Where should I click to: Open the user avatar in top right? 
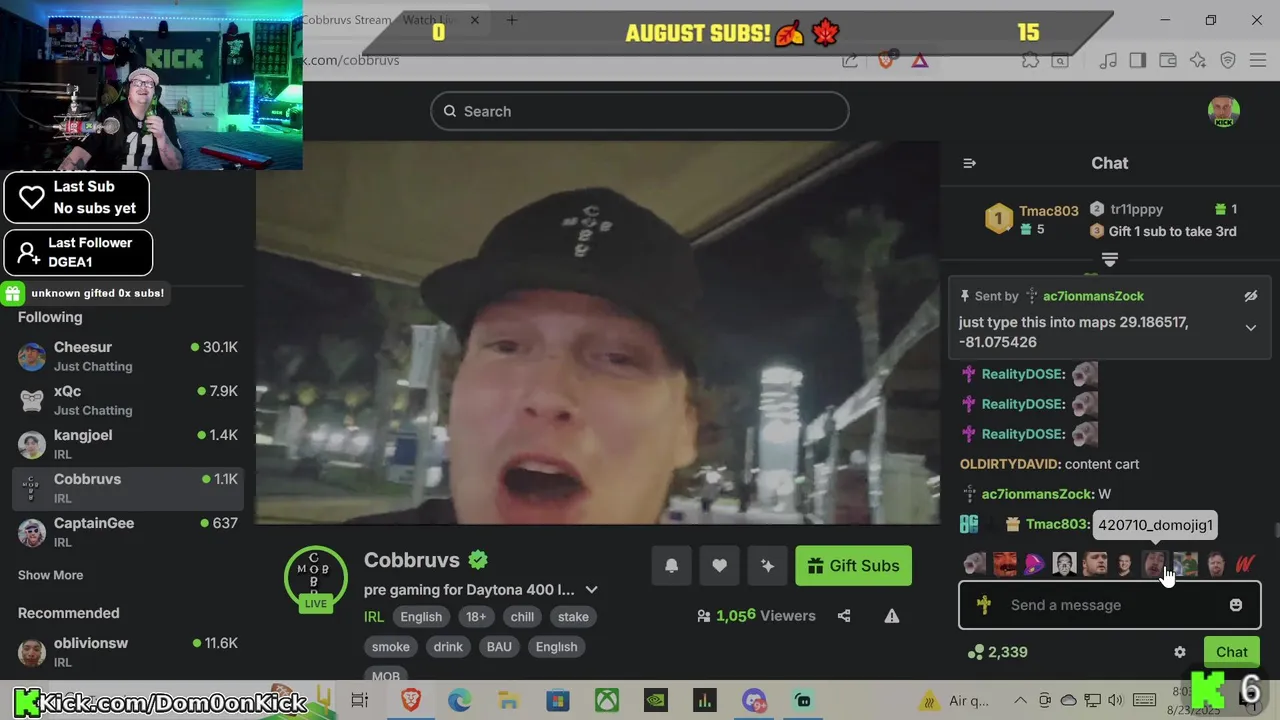click(1224, 112)
